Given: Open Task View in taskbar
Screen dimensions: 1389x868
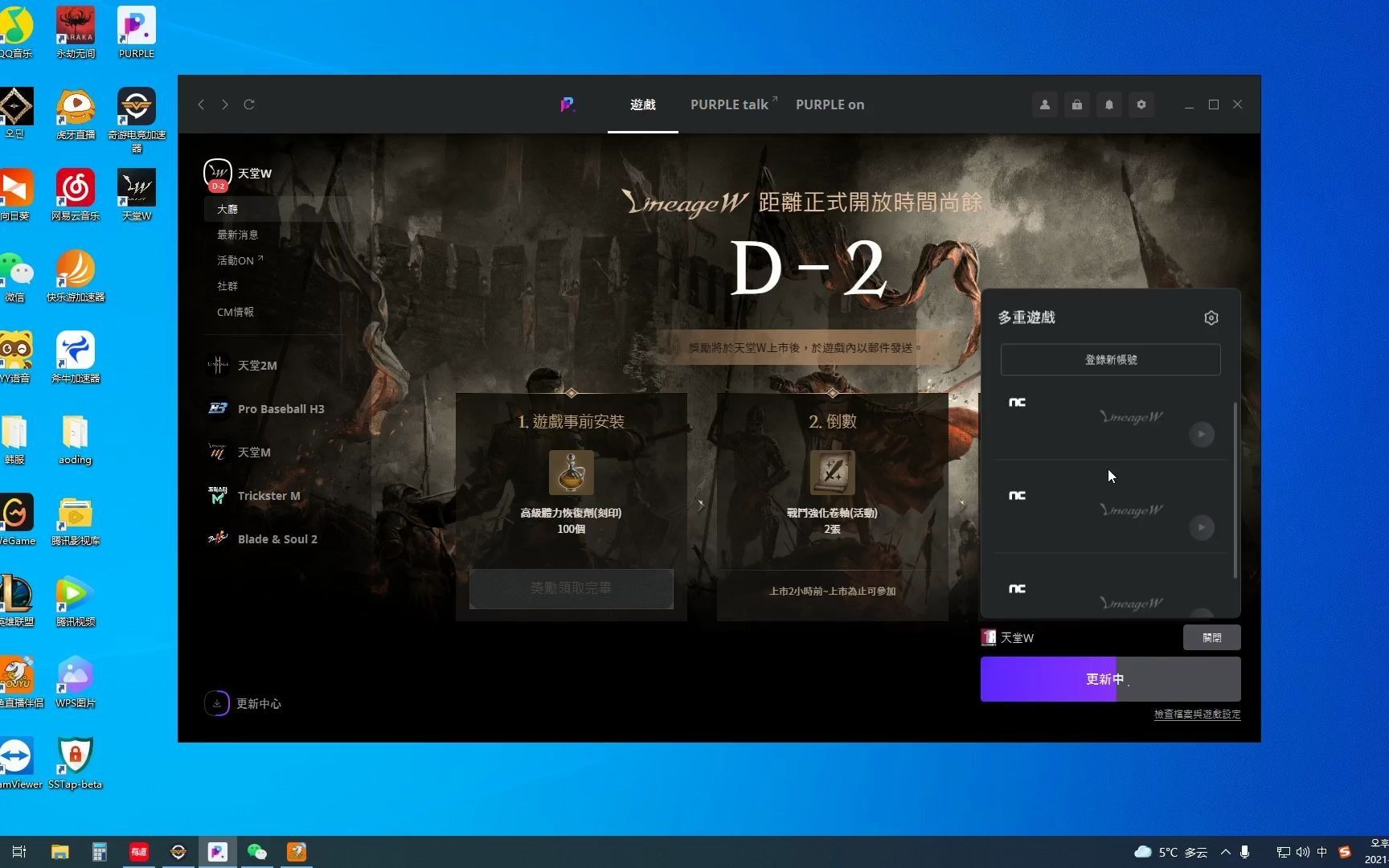Looking at the screenshot, I should pos(19,852).
